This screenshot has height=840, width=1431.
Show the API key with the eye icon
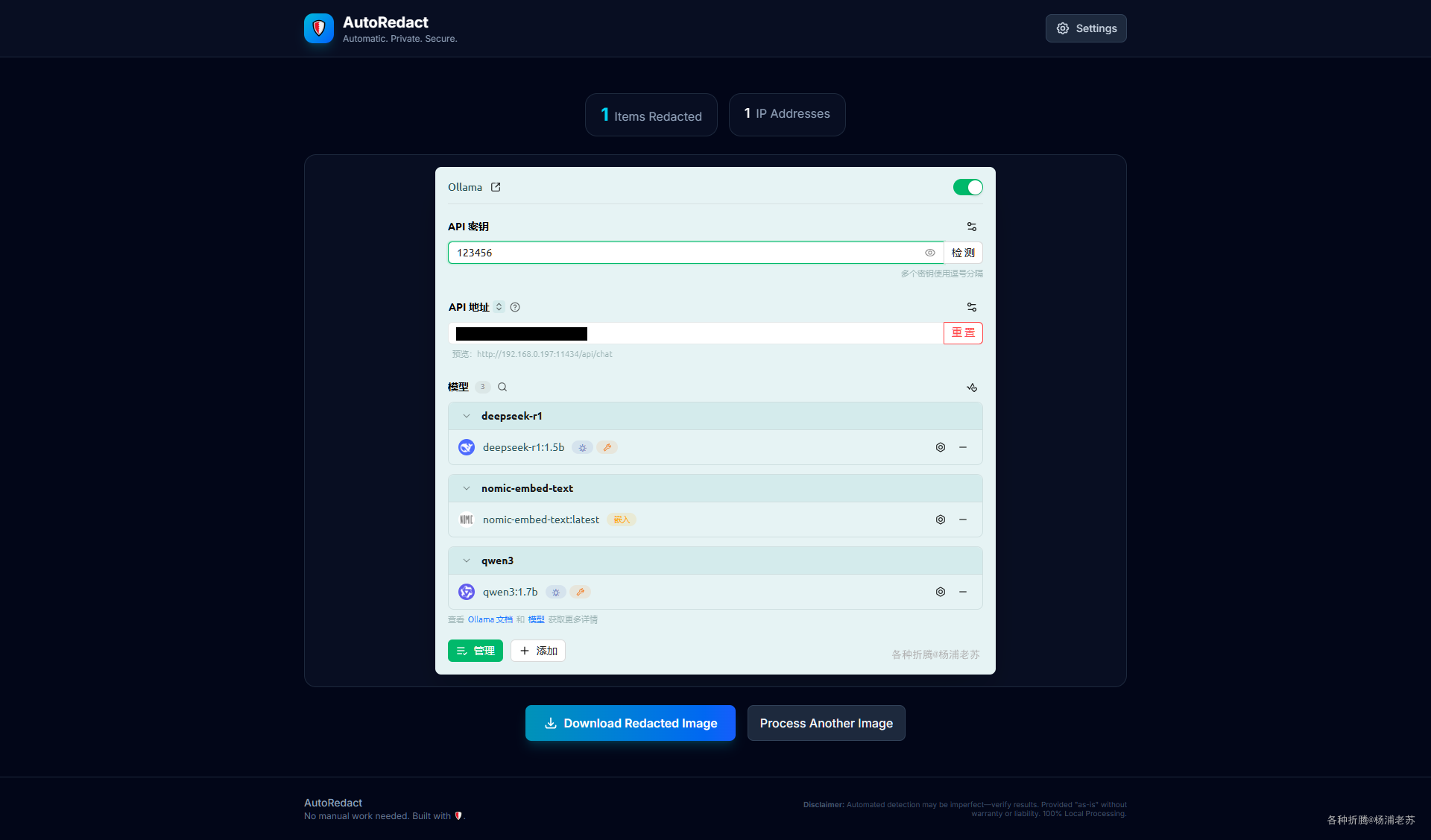930,253
